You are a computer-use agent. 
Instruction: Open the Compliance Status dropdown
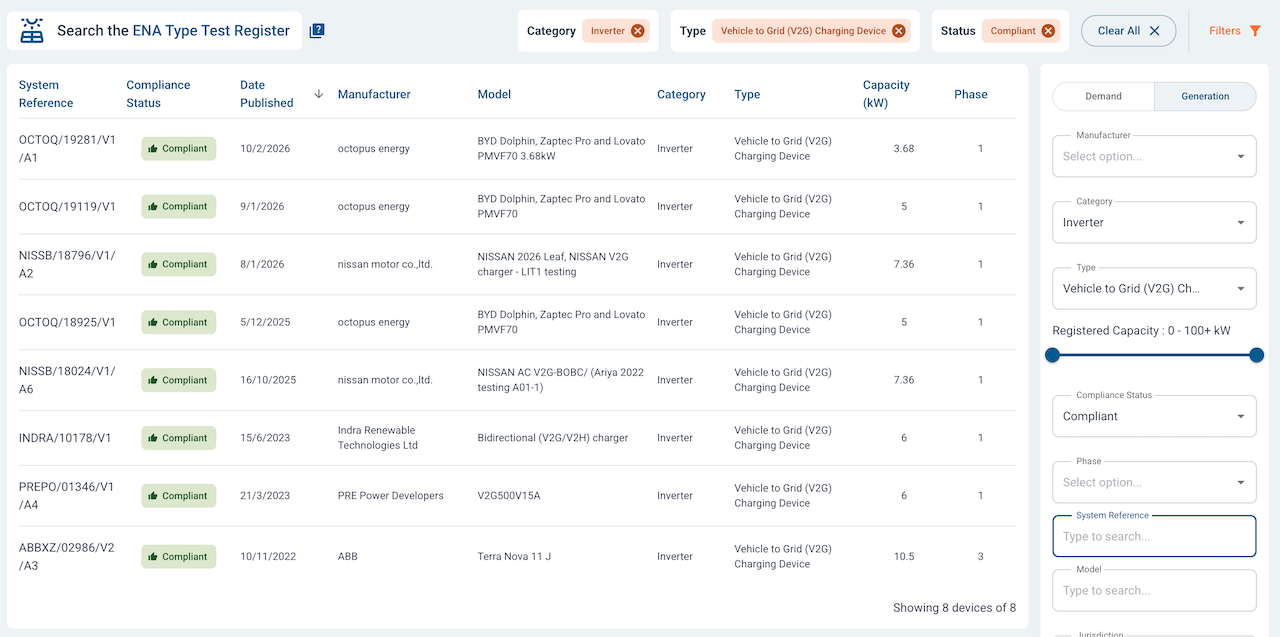[1154, 416]
